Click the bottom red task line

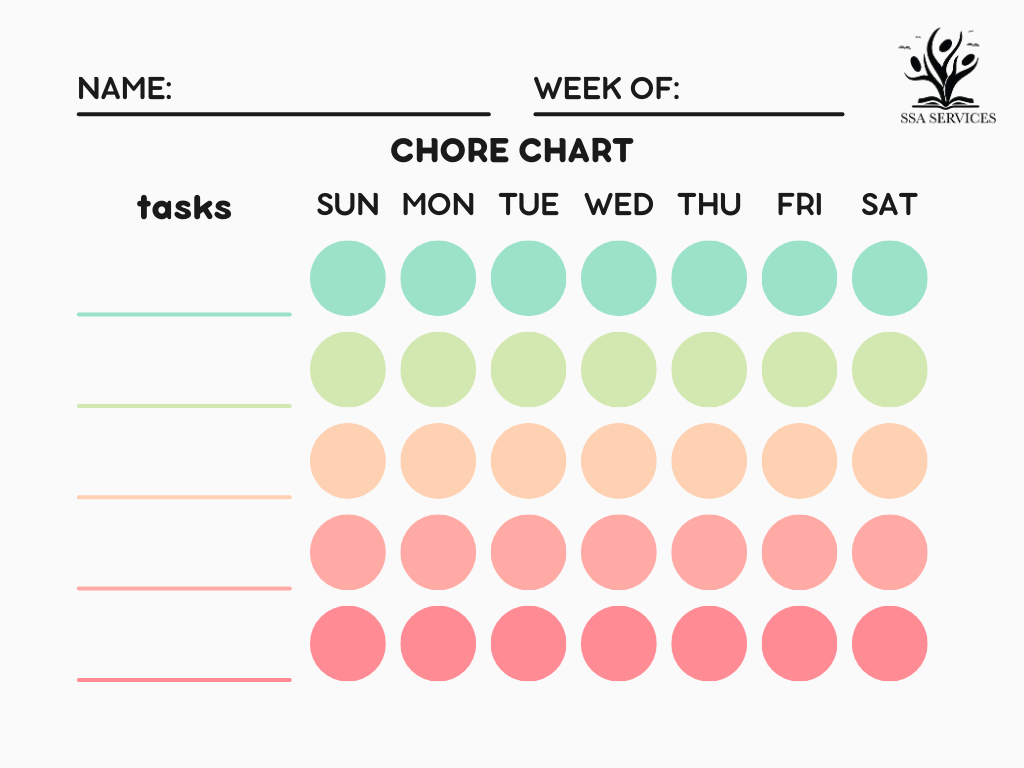click(x=184, y=679)
